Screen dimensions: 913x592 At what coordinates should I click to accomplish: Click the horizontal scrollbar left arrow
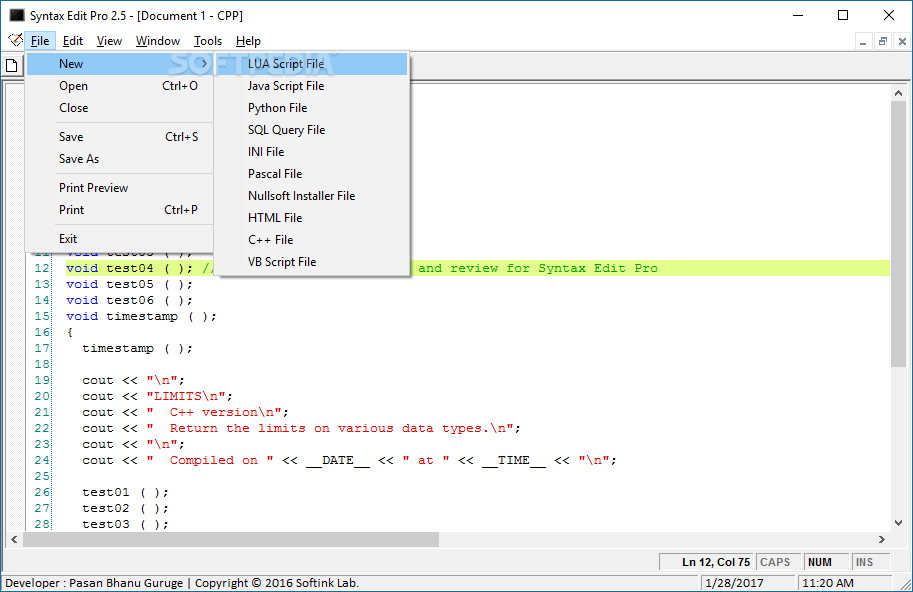click(14, 540)
